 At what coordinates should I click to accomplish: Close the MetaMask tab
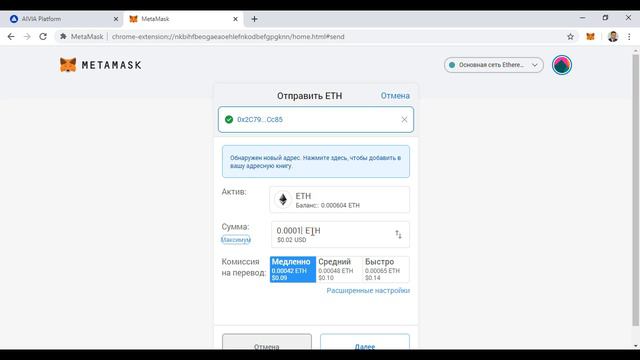[x=235, y=19]
